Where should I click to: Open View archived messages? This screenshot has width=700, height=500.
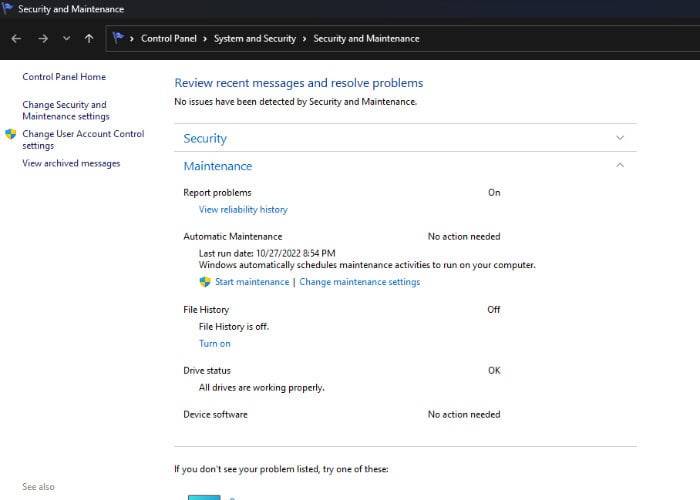71,163
